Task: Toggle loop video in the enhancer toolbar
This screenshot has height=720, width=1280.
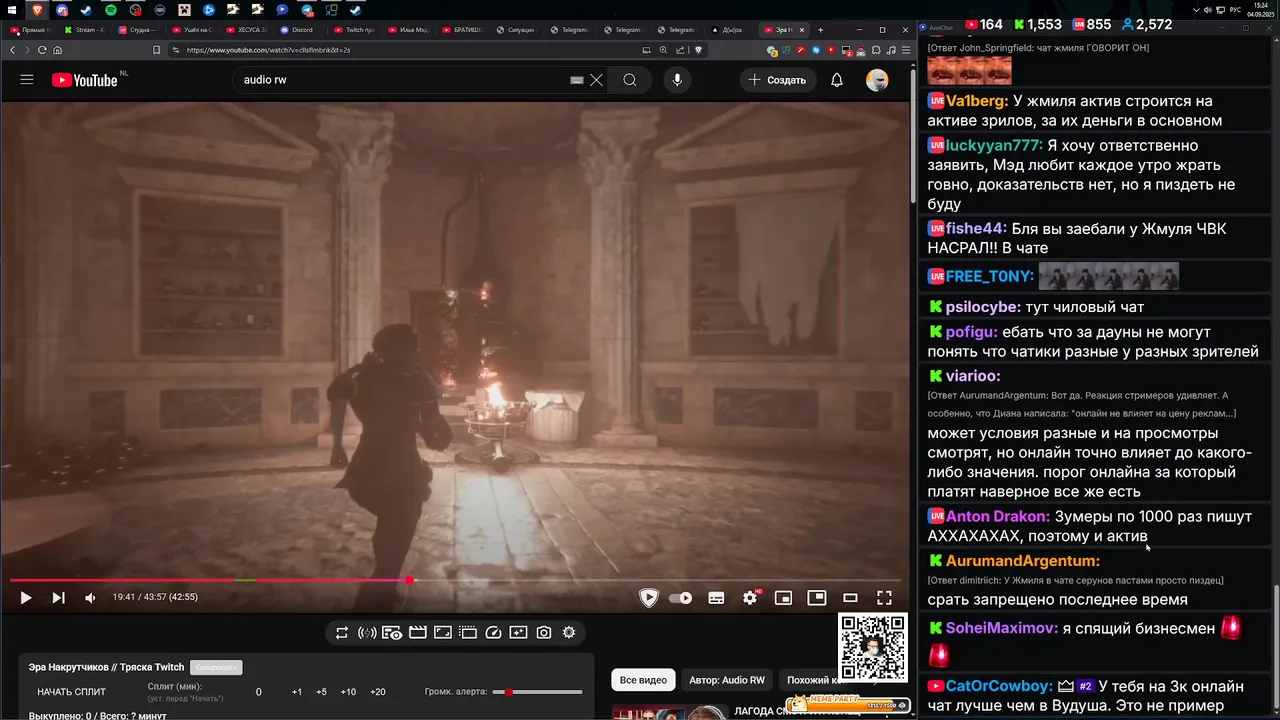Action: pyautogui.click(x=342, y=633)
